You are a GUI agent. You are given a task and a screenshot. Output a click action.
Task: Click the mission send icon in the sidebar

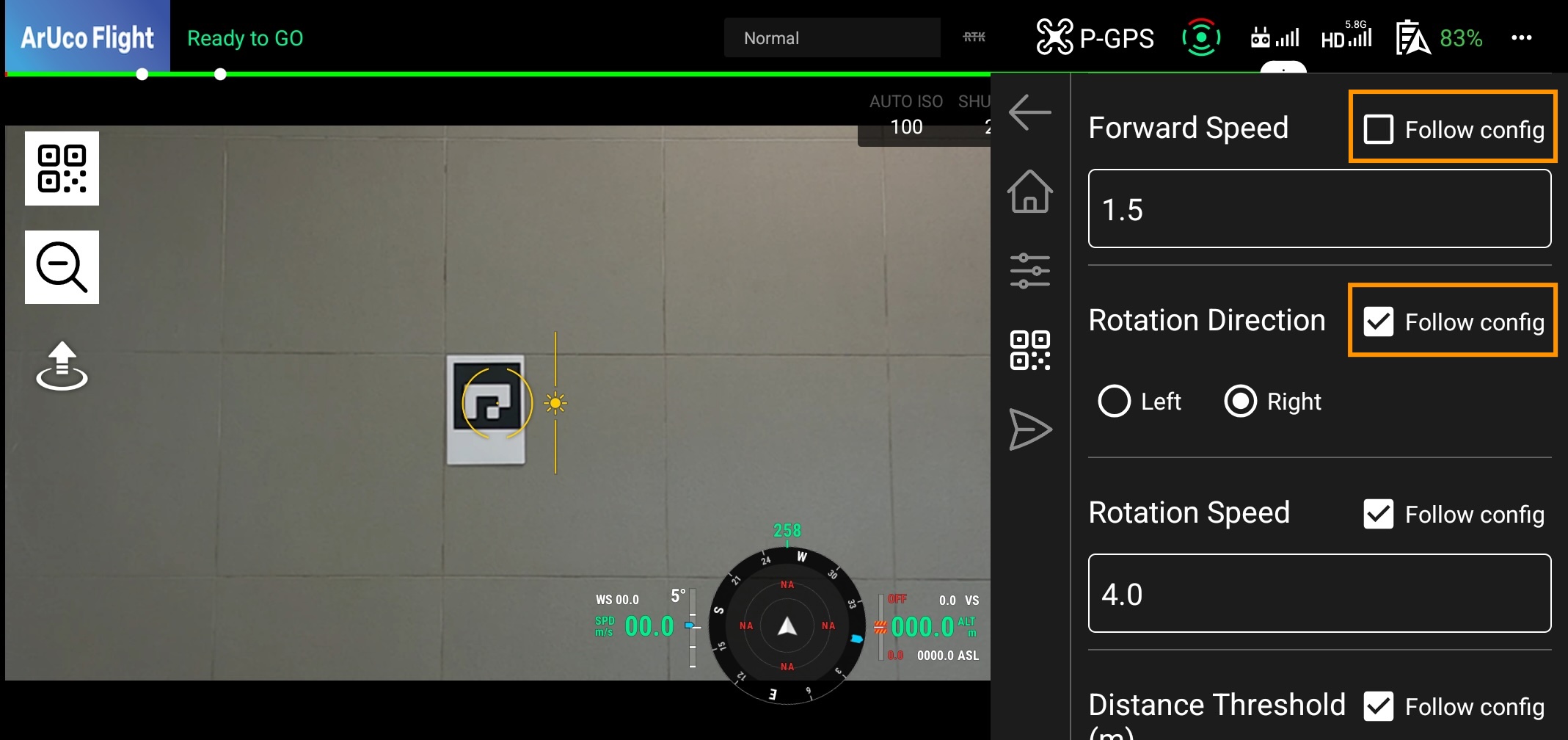(1030, 429)
